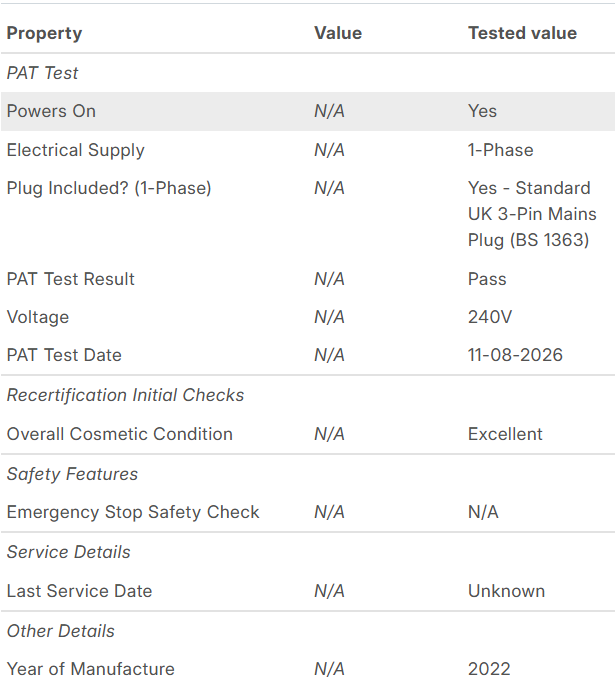
Task: Click the Standard UK 3-Pin Mains Plug text
Action: point(532,214)
